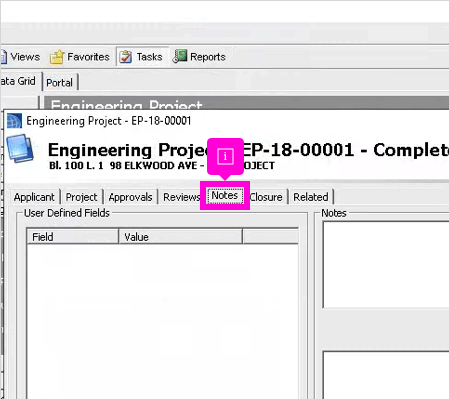Click the Views page icon
This screenshot has width=450, height=400.
coord(3,57)
